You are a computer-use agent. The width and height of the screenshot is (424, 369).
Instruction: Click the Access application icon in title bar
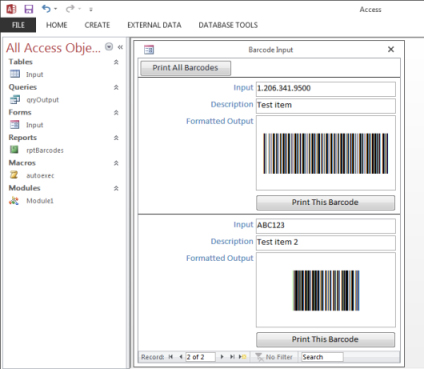click(x=11, y=9)
